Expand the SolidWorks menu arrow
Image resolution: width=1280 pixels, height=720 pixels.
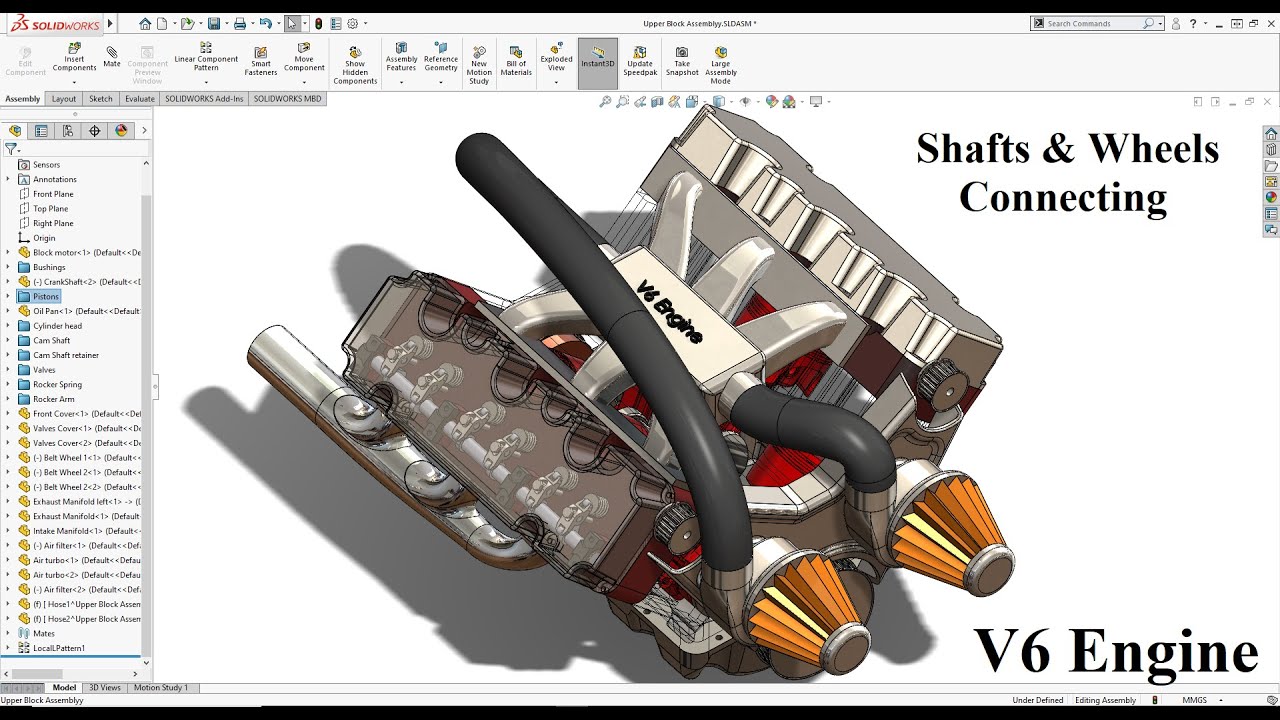click(110, 22)
